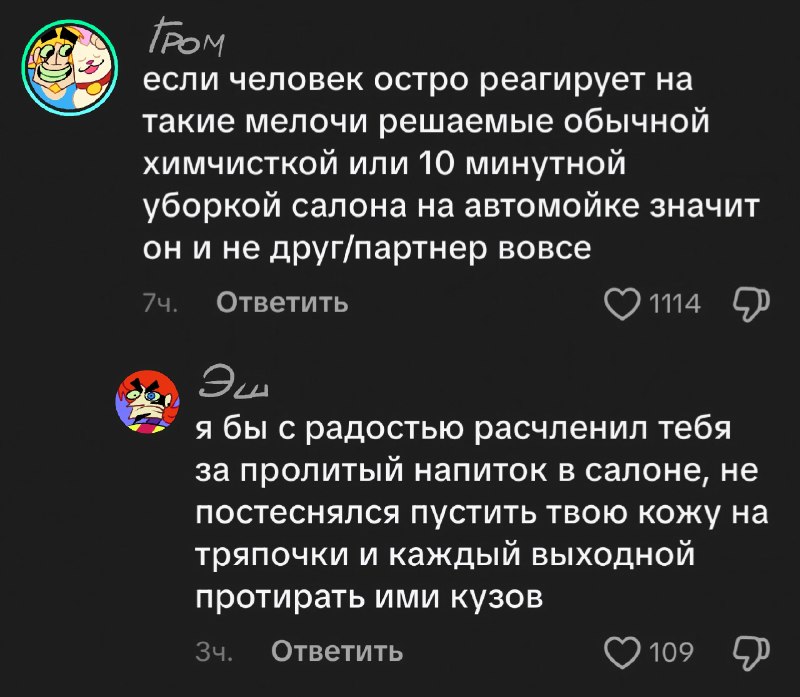Select the reply line beginning 'я бы с радостью'
The image size is (800, 697).
[x=464, y=430]
